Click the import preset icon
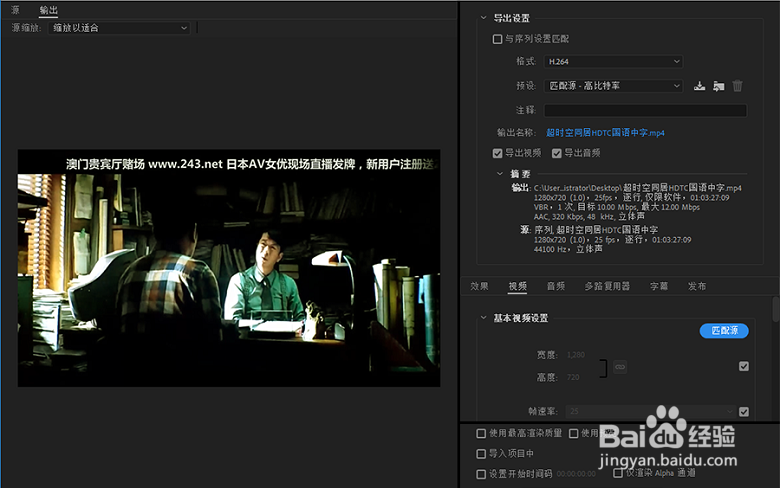The image size is (780, 488). click(718, 86)
